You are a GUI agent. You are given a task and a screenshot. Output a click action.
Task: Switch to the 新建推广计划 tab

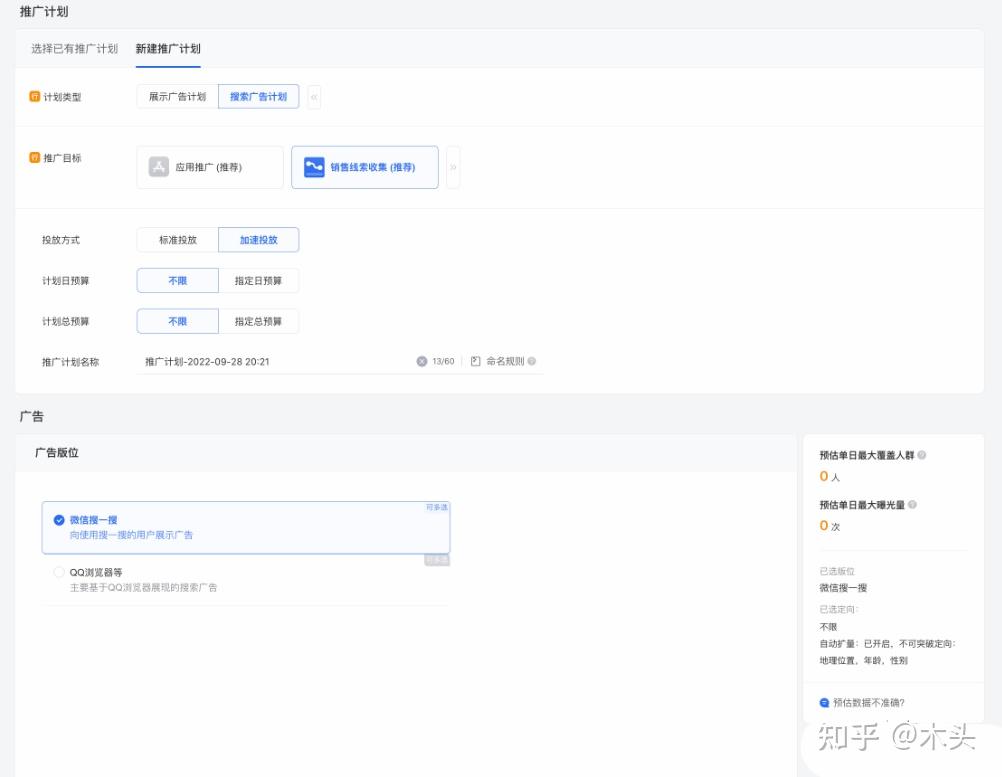click(x=168, y=49)
